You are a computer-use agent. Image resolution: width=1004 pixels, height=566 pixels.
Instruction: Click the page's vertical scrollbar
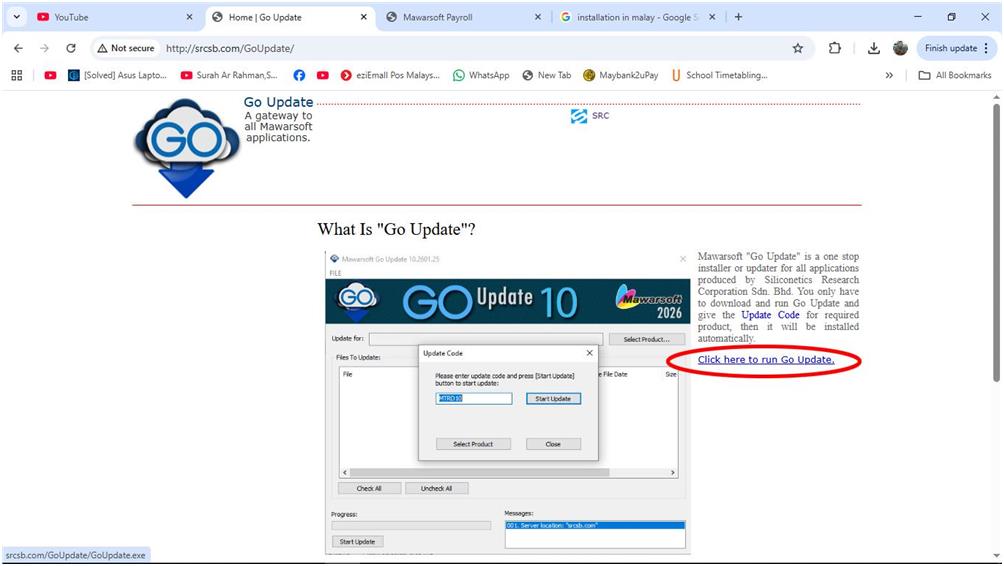(995, 240)
